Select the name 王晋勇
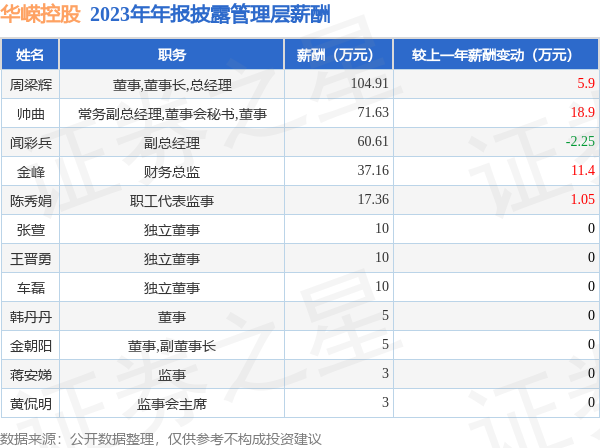The width and height of the screenshot is (600, 448). tap(31, 259)
